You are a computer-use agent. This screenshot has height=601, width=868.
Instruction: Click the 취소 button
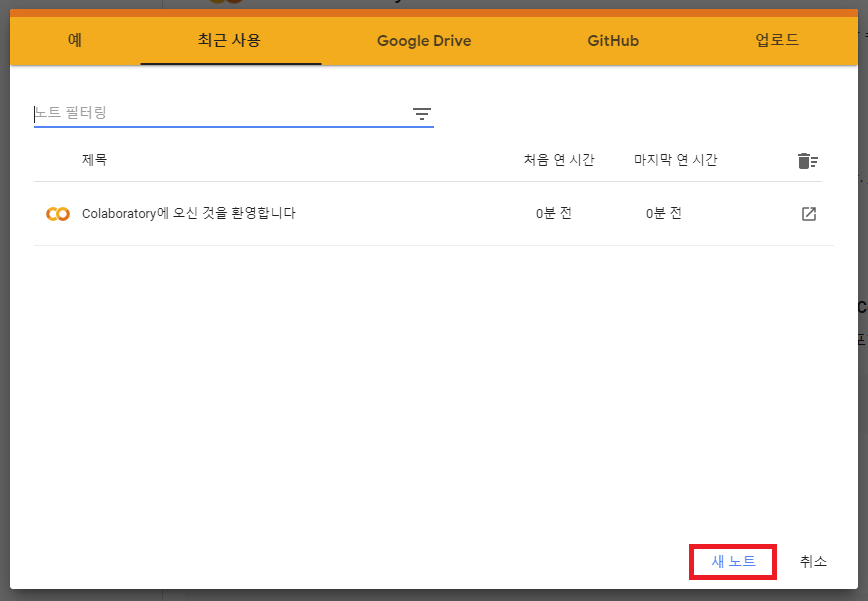813,562
